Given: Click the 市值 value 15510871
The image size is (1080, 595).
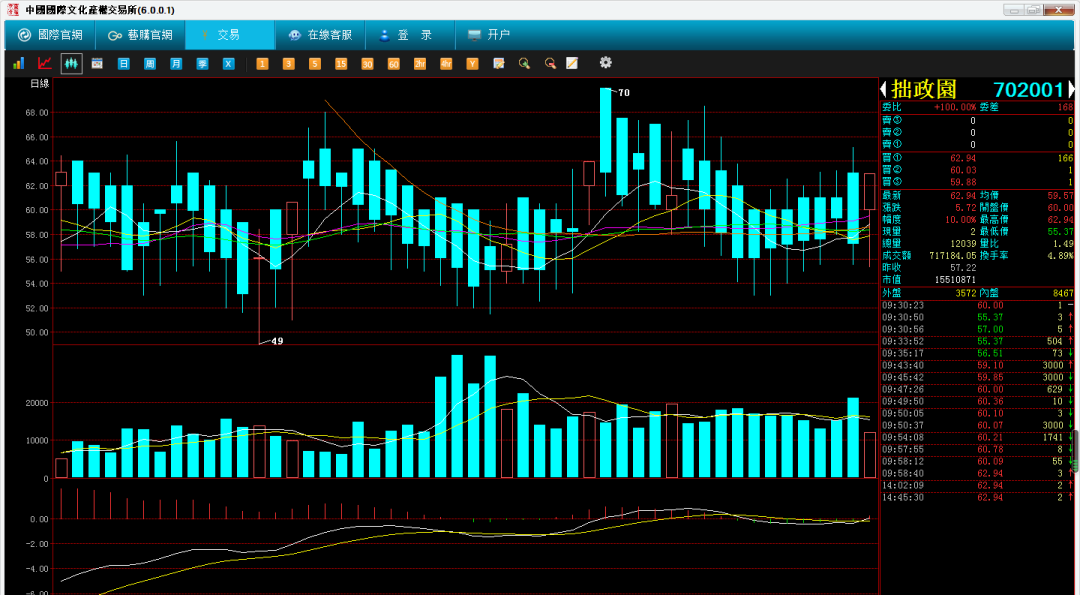Looking at the screenshot, I should coord(955,280).
